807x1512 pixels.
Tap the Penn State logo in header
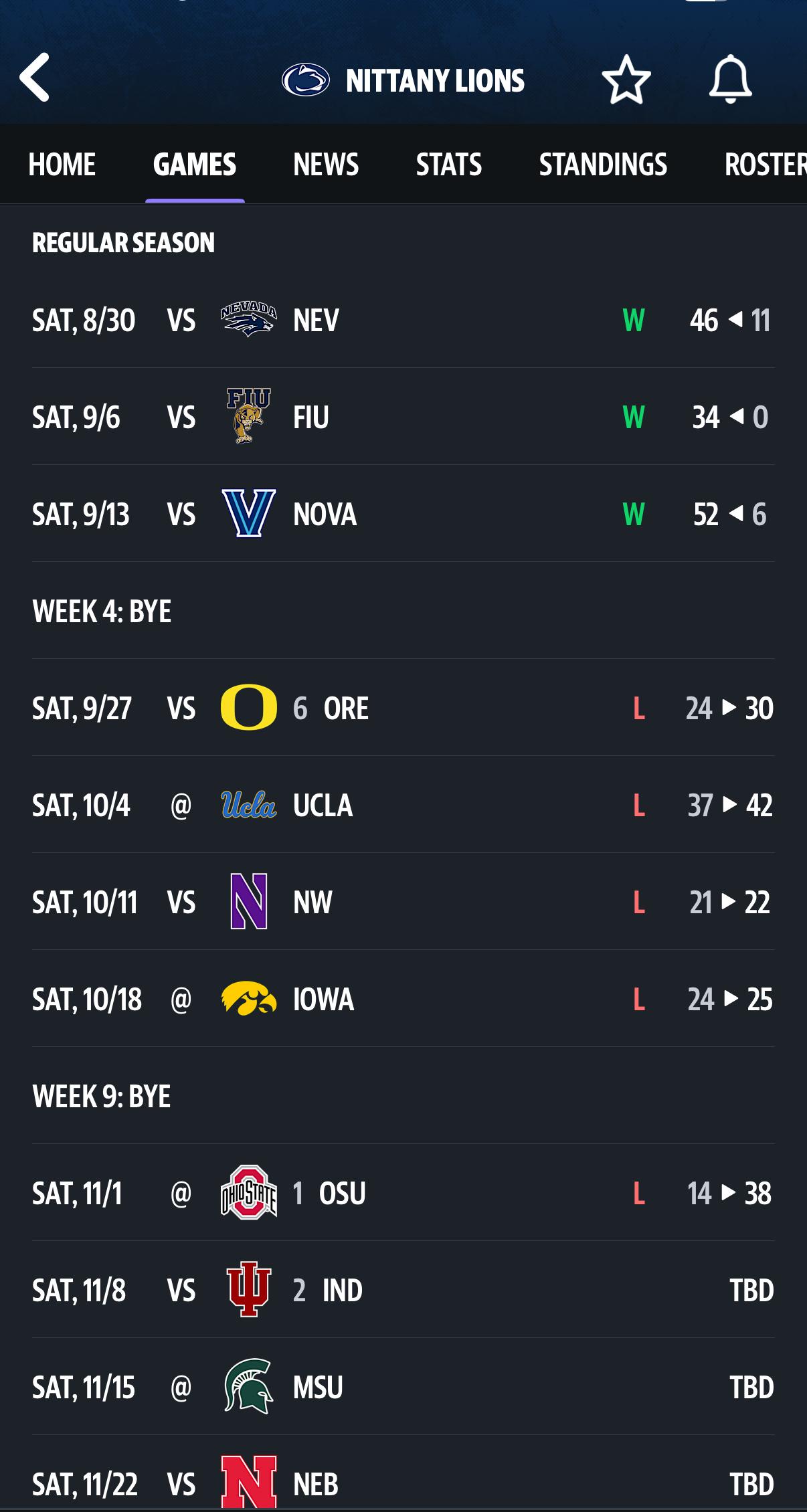tap(305, 80)
